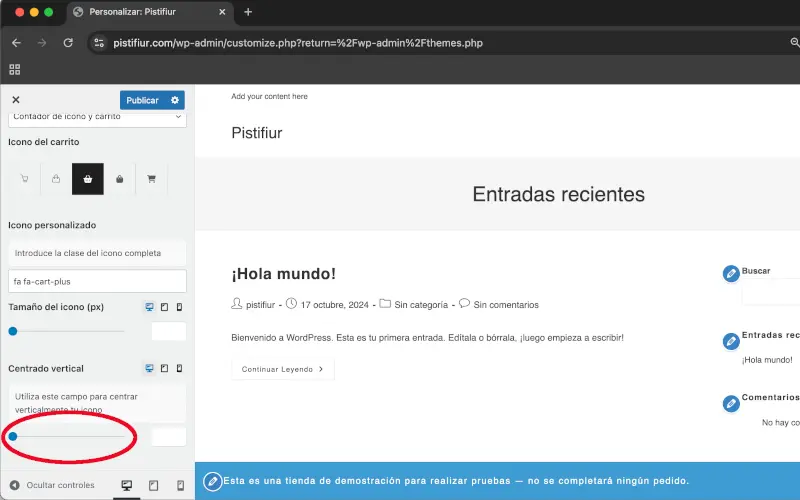Click the Entradas recientes page heading

point(559,194)
